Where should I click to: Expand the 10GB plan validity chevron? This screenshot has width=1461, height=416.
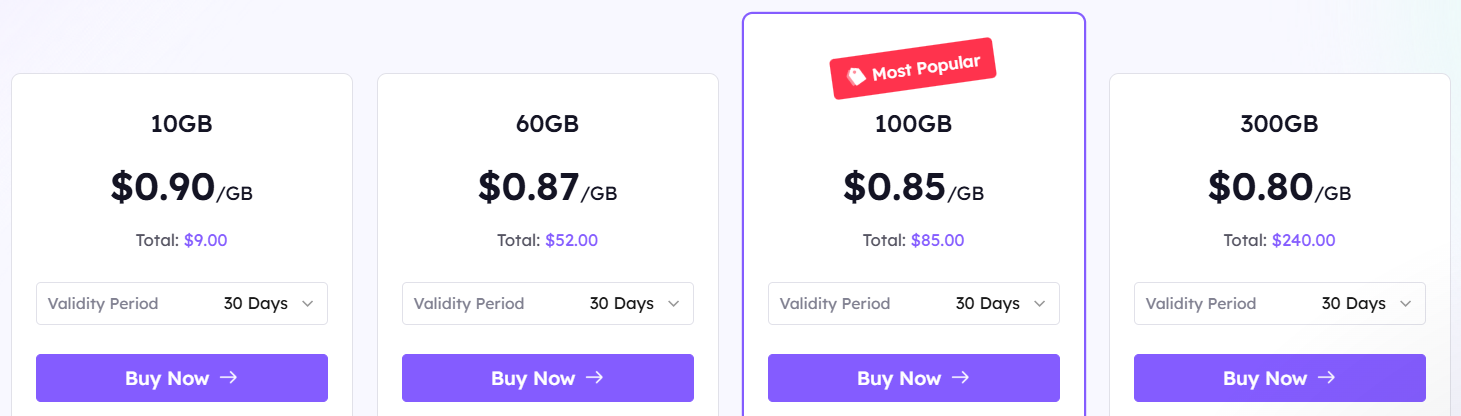pos(308,303)
